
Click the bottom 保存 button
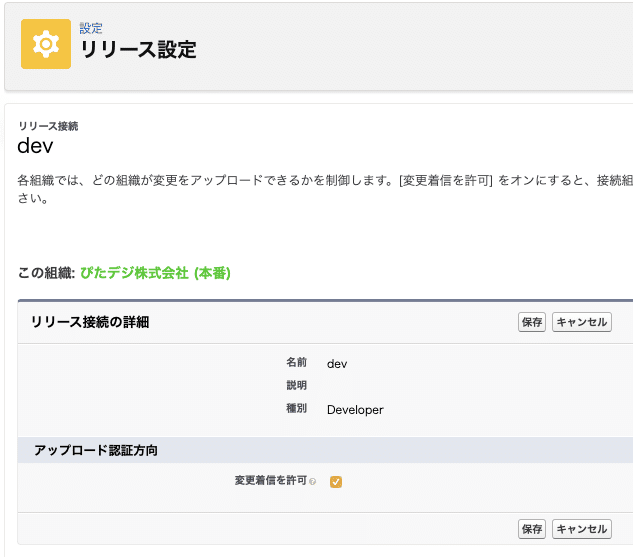click(x=532, y=529)
